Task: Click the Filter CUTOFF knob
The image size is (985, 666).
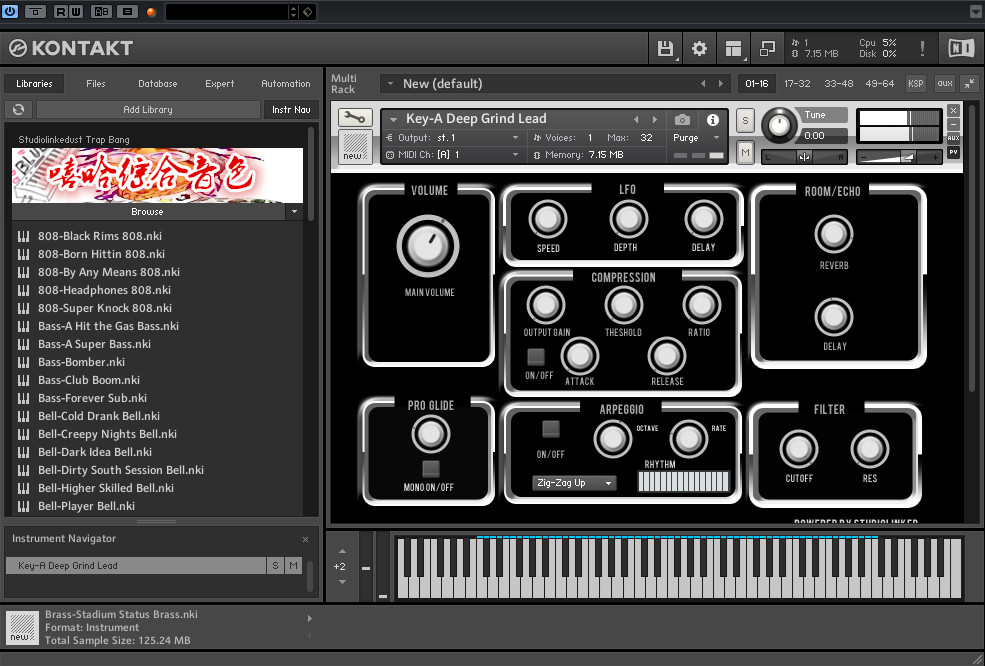Action: [798, 449]
